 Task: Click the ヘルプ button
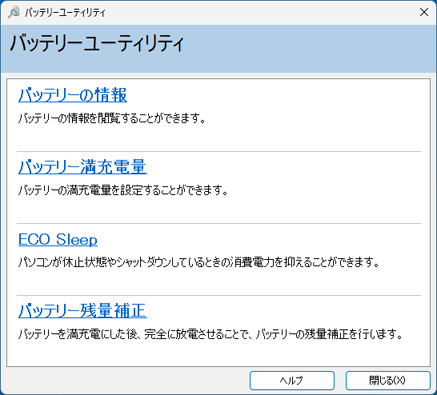coord(292,380)
